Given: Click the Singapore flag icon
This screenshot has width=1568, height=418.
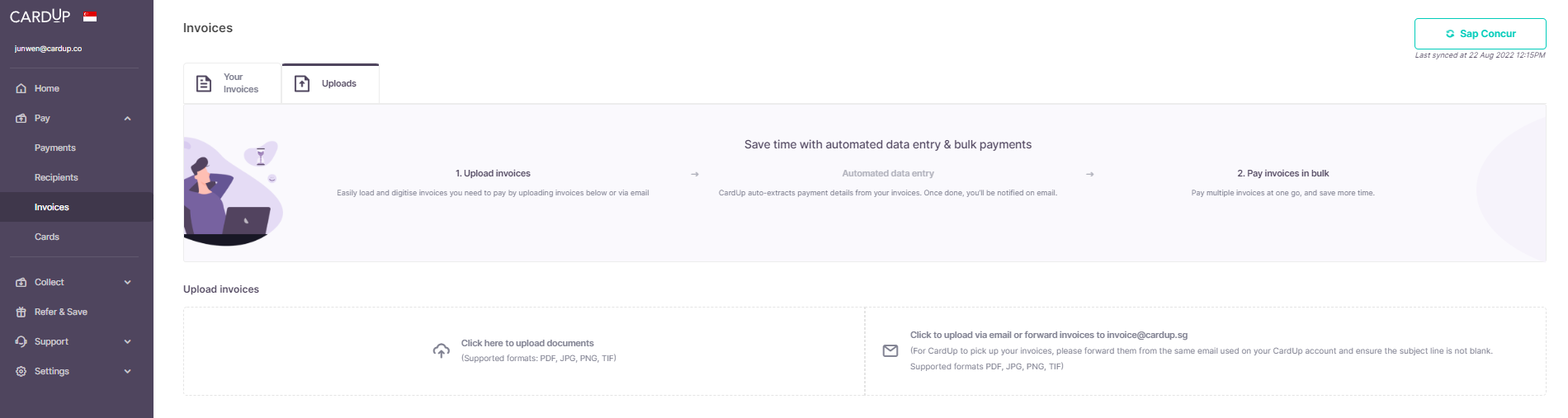Looking at the screenshot, I should pos(90,16).
